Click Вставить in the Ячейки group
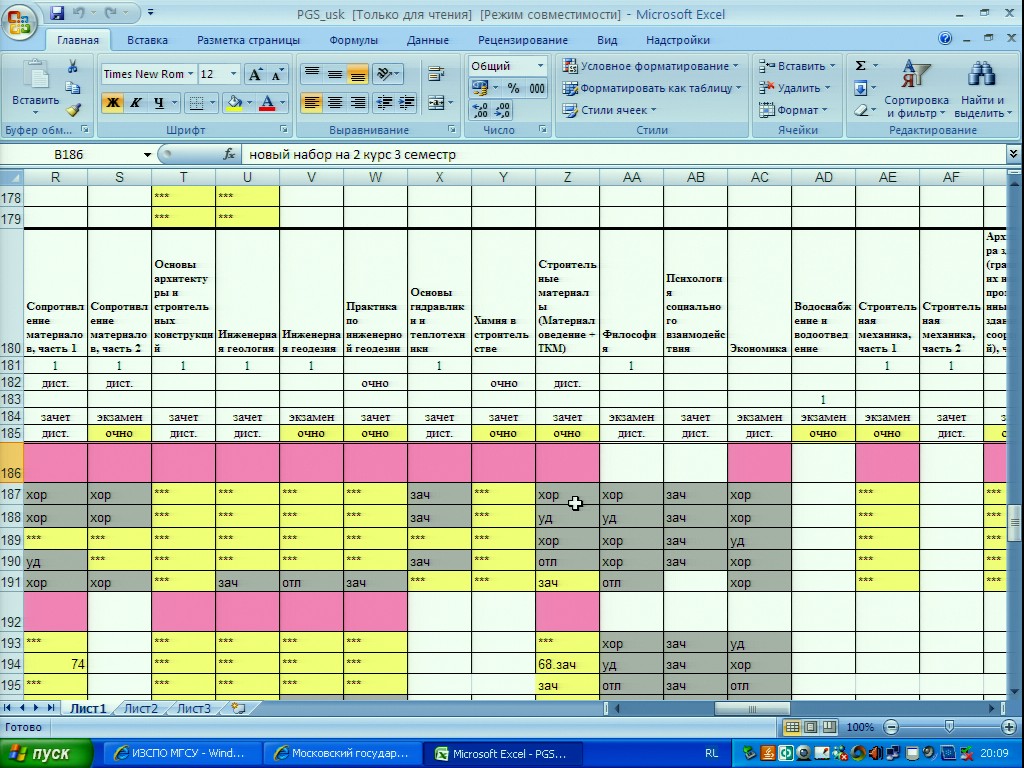 pos(797,66)
